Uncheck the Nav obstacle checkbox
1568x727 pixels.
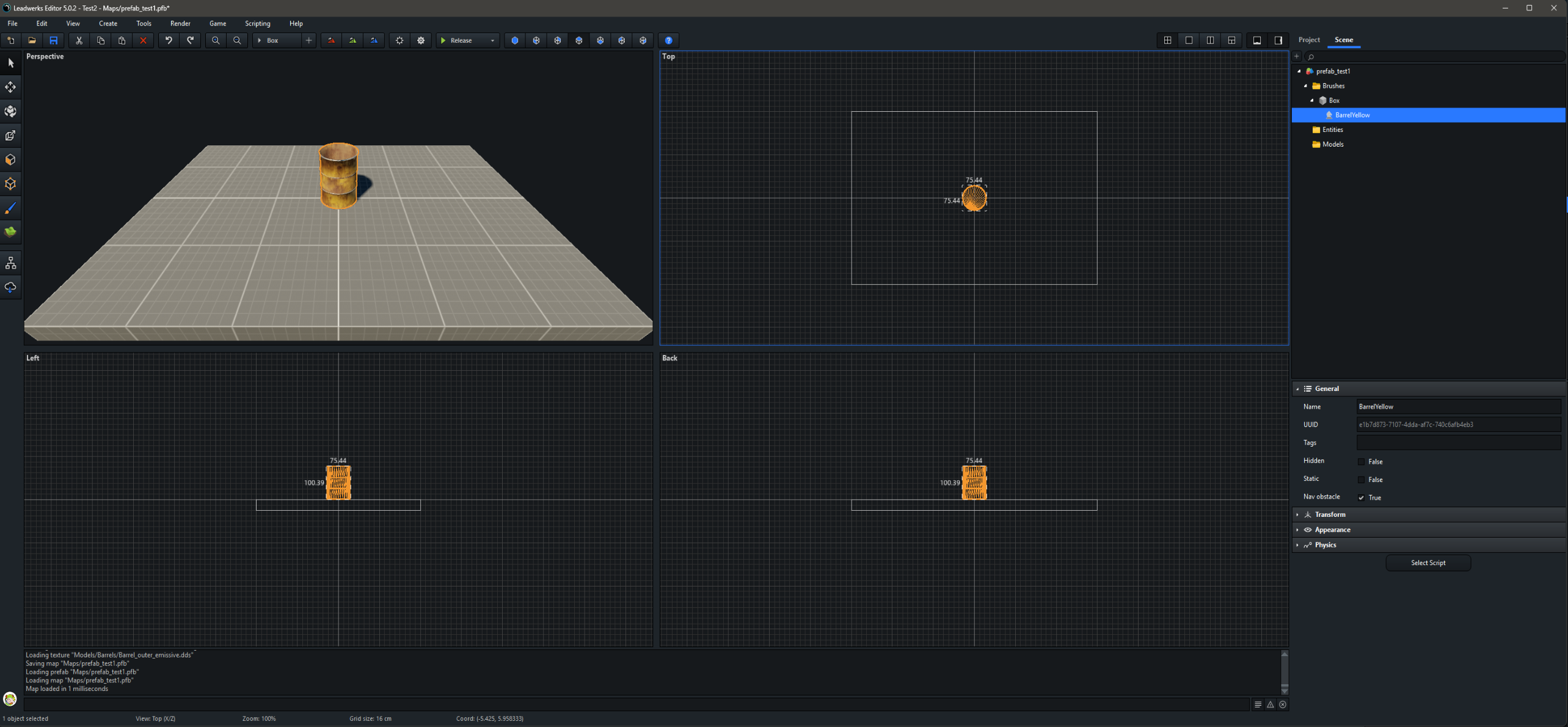(x=1361, y=498)
